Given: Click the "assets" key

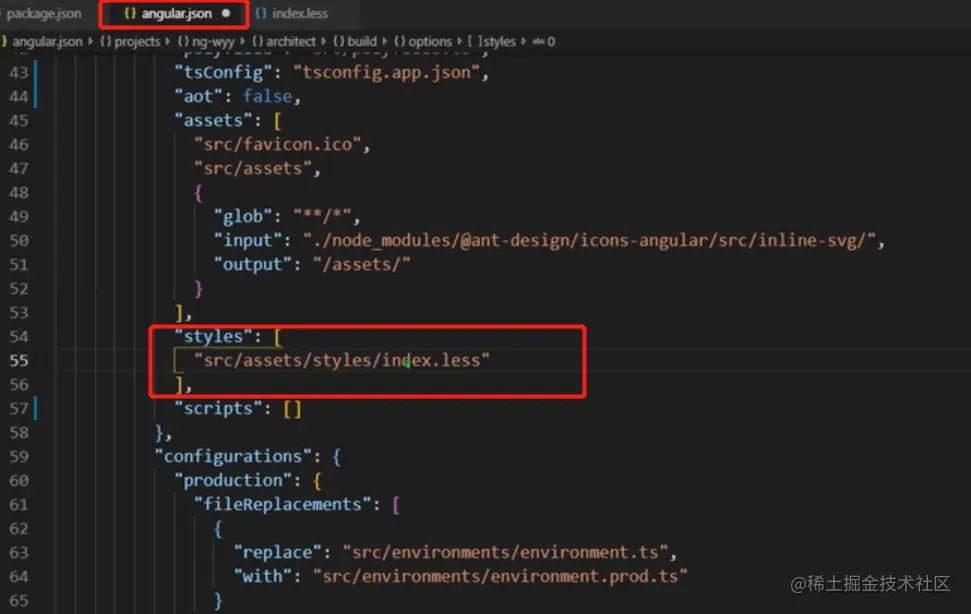Looking at the screenshot, I should pyautogui.click(x=214, y=120).
